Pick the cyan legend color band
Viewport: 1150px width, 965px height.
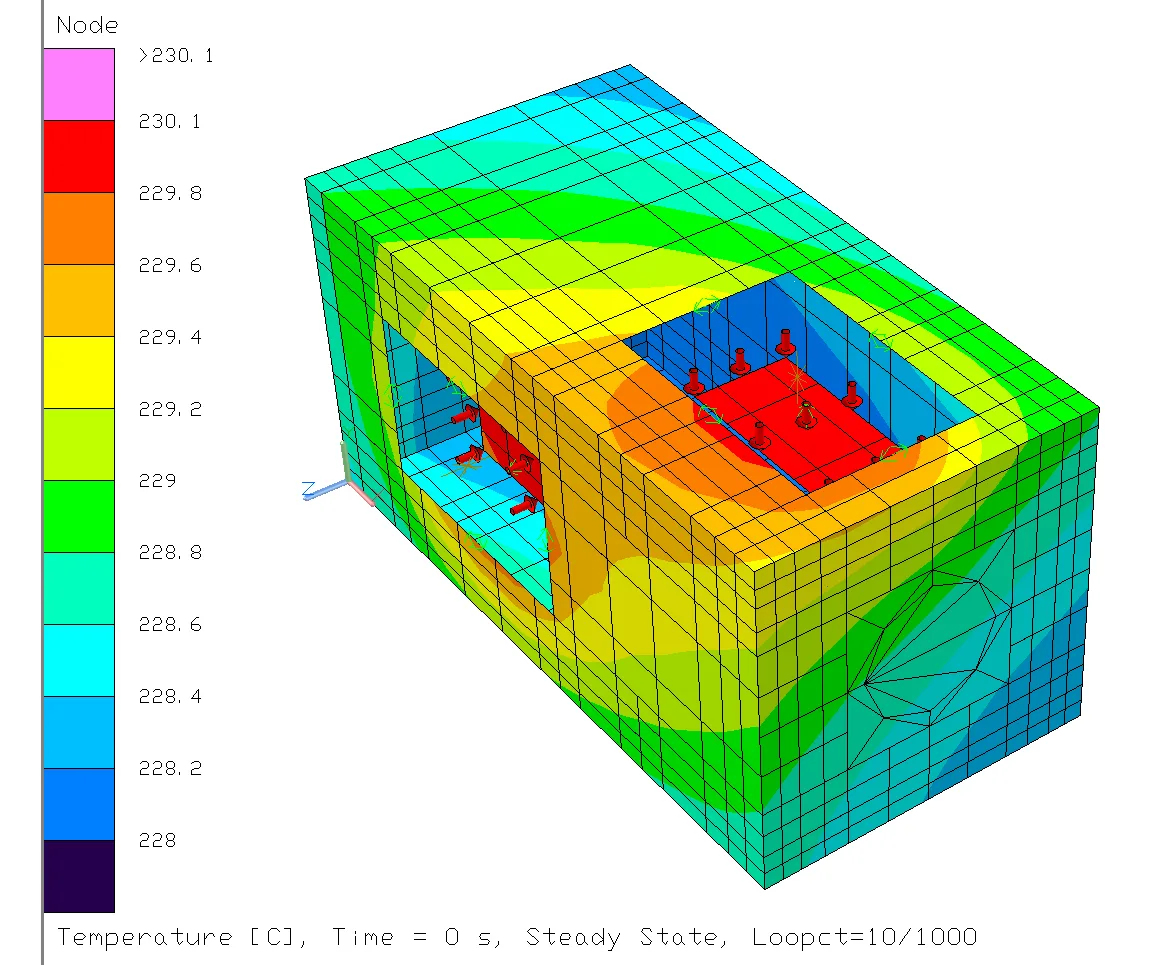(x=79, y=659)
